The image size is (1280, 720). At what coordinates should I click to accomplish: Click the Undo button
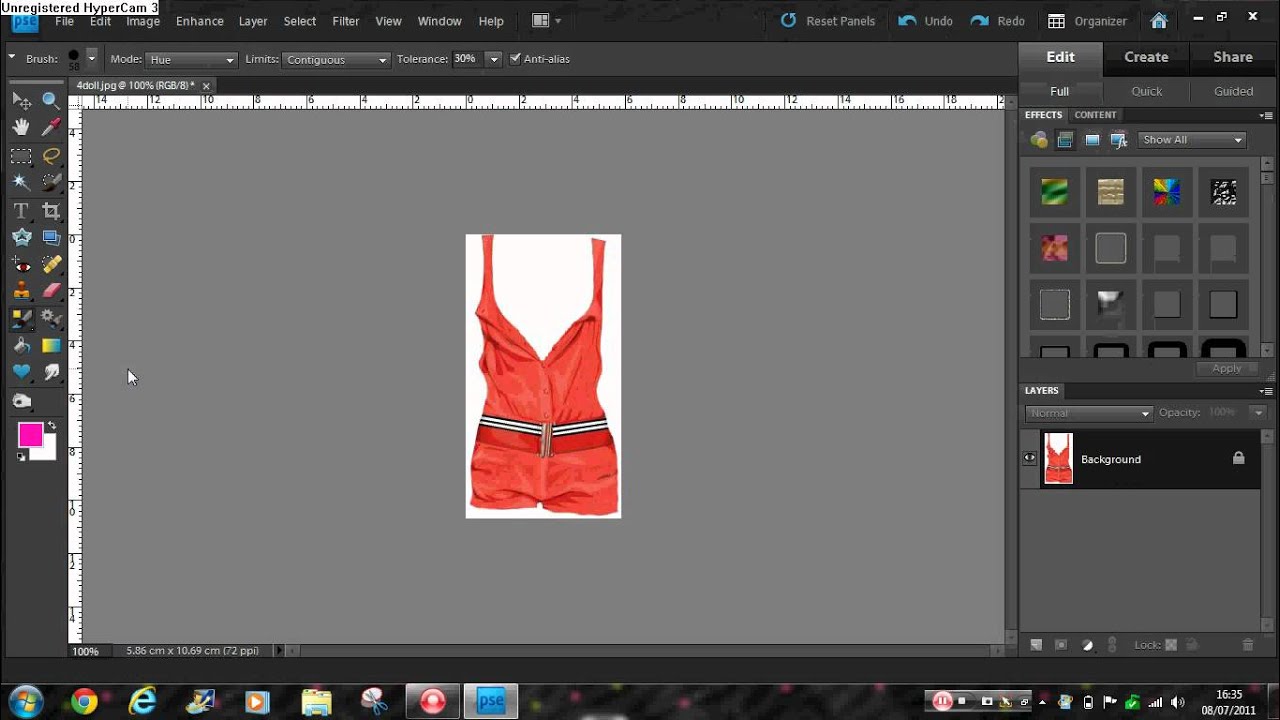tap(925, 21)
